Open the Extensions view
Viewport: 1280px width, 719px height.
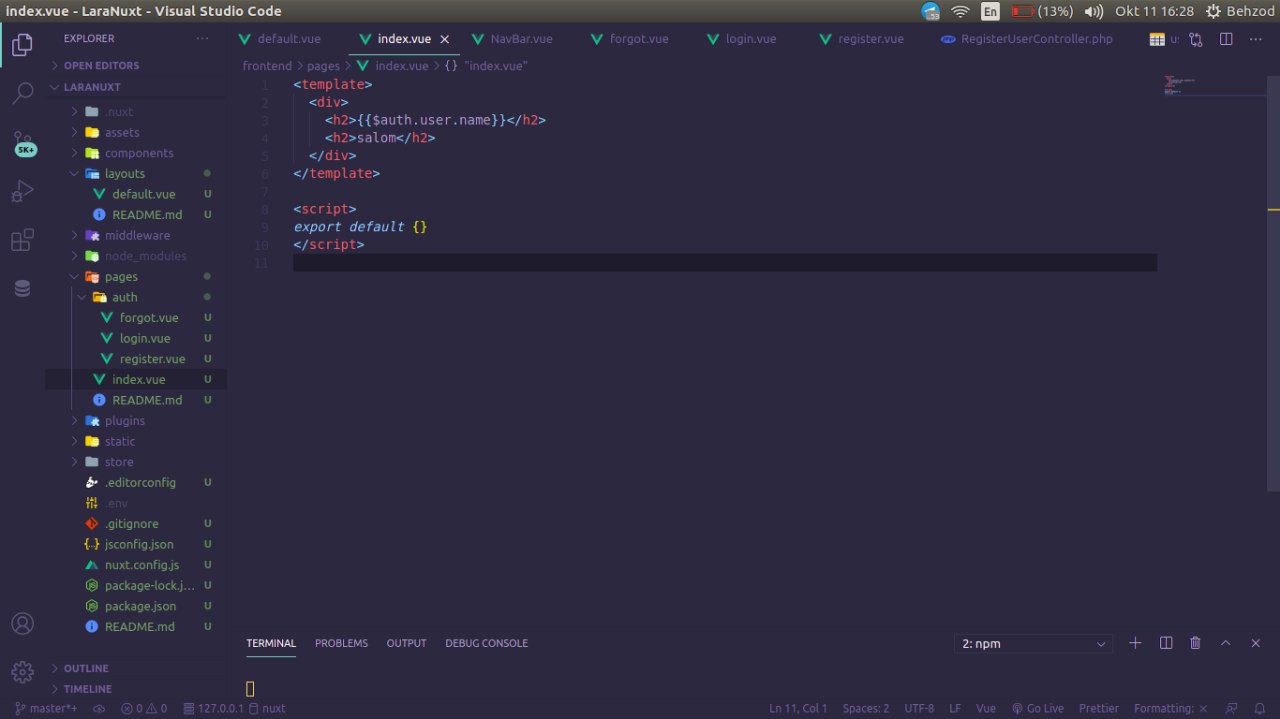(22, 240)
